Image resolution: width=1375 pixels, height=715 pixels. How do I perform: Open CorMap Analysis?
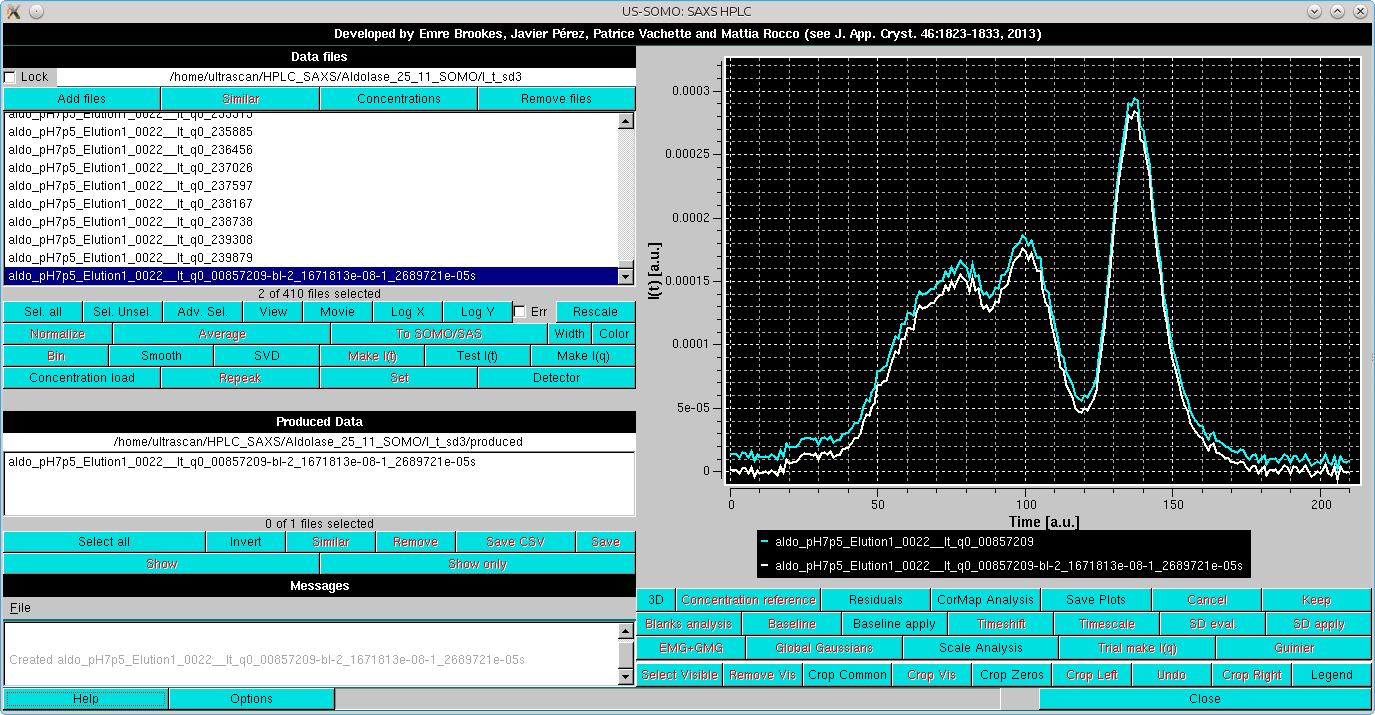click(x=985, y=600)
